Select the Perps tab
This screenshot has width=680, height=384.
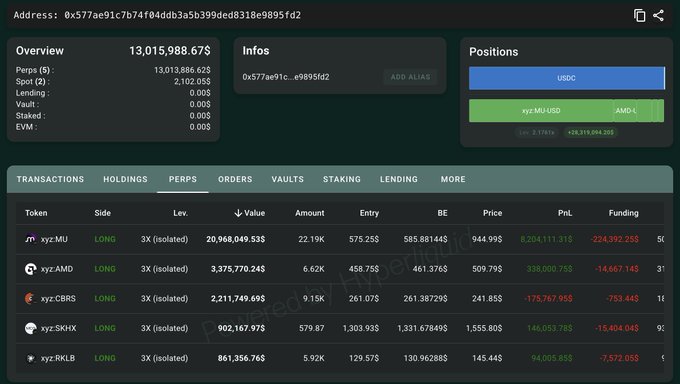(183, 179)
